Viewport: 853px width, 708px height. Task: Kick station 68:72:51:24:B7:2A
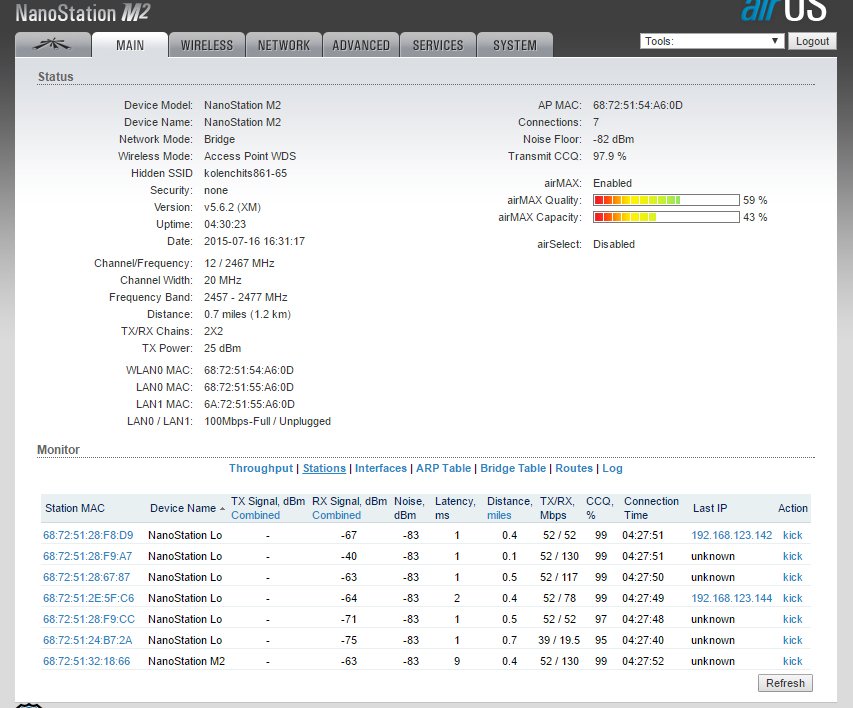pos(793,640)
